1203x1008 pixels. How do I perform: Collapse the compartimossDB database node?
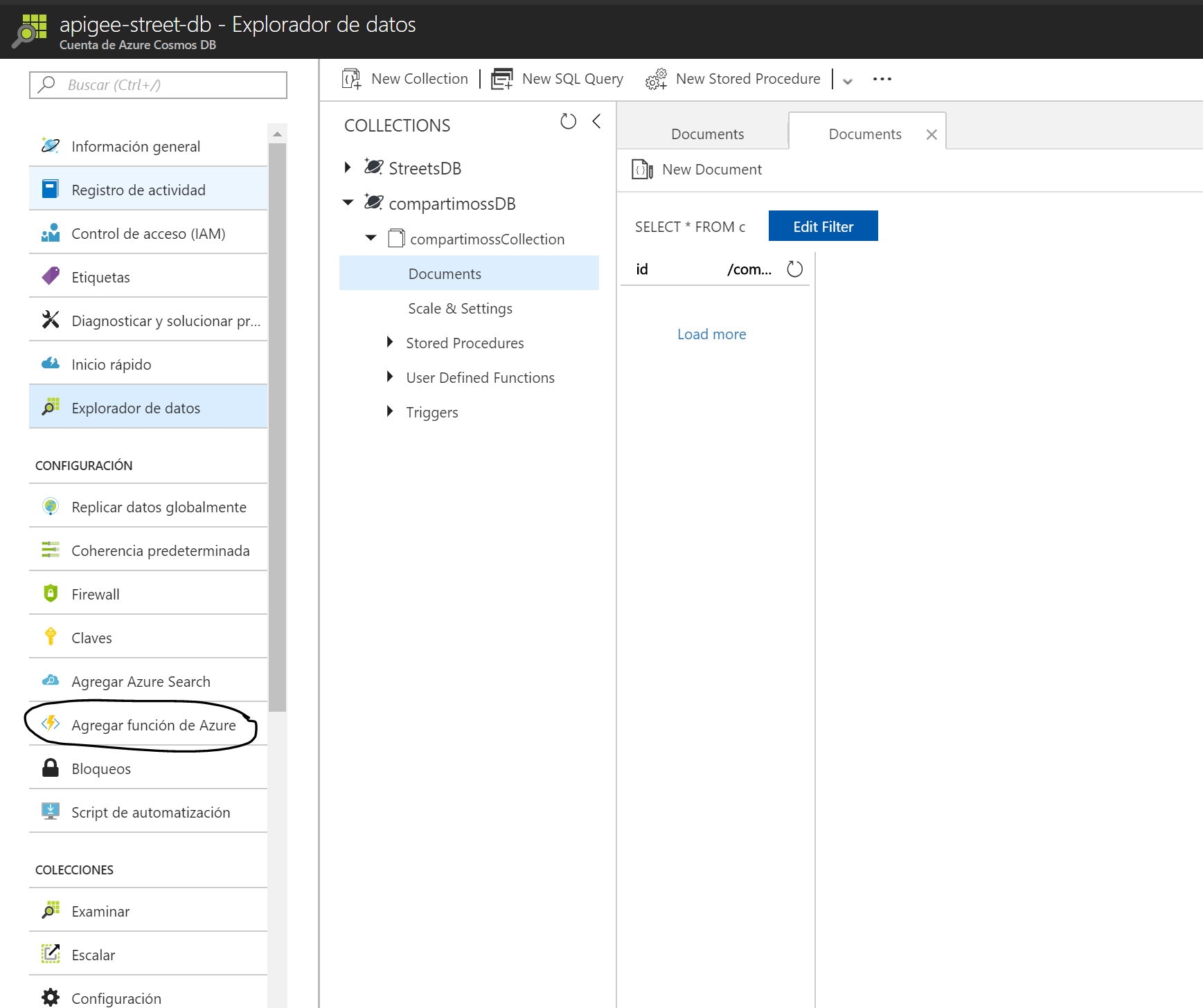(x=348, y=203)
